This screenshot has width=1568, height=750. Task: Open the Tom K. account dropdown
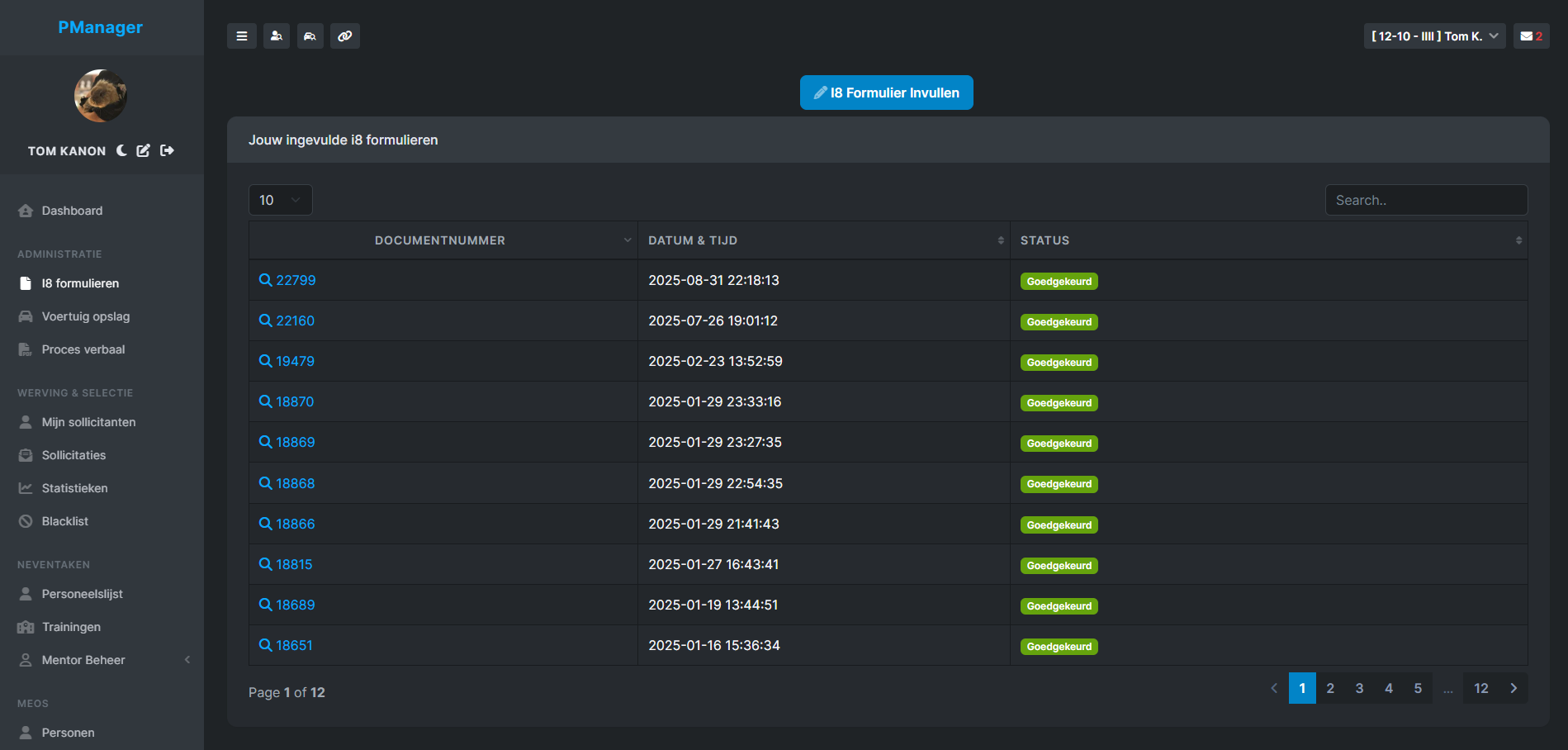point(1434,36)
